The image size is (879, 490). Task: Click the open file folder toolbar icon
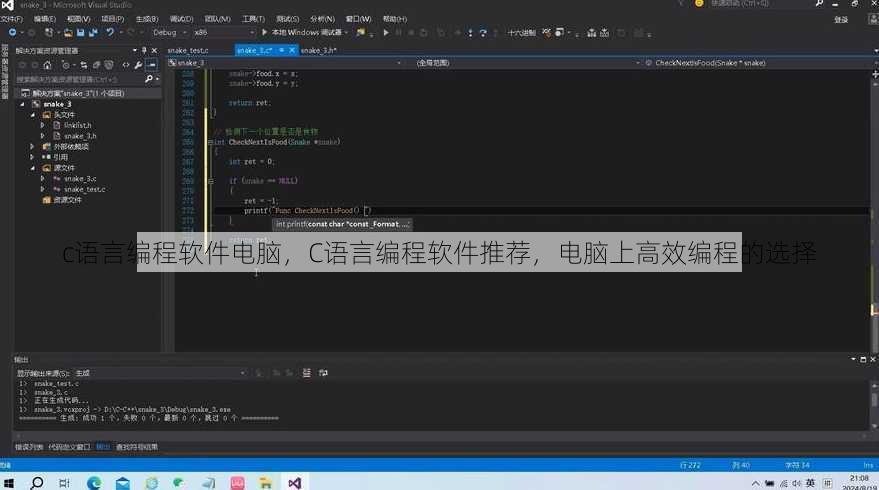point(68,33)
